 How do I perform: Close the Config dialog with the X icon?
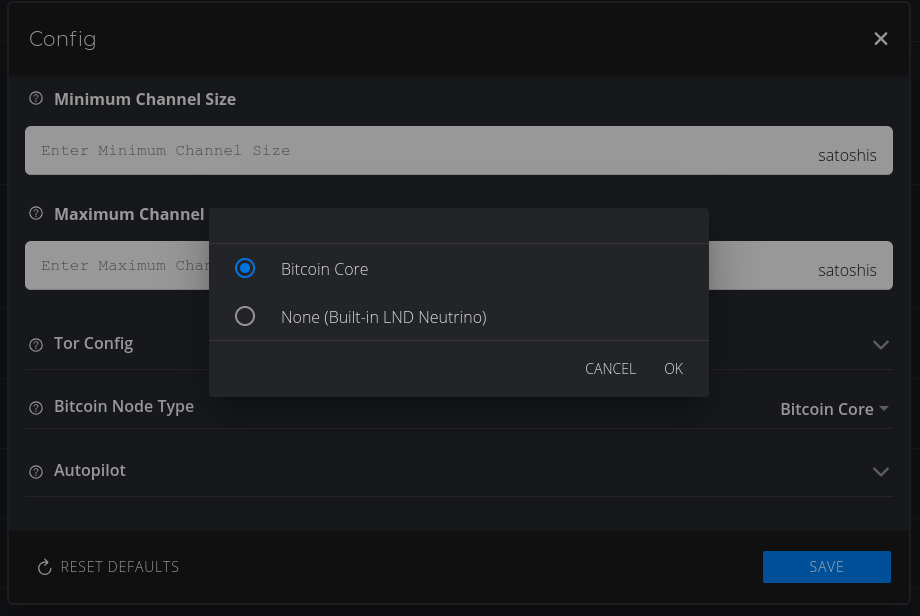880,39
